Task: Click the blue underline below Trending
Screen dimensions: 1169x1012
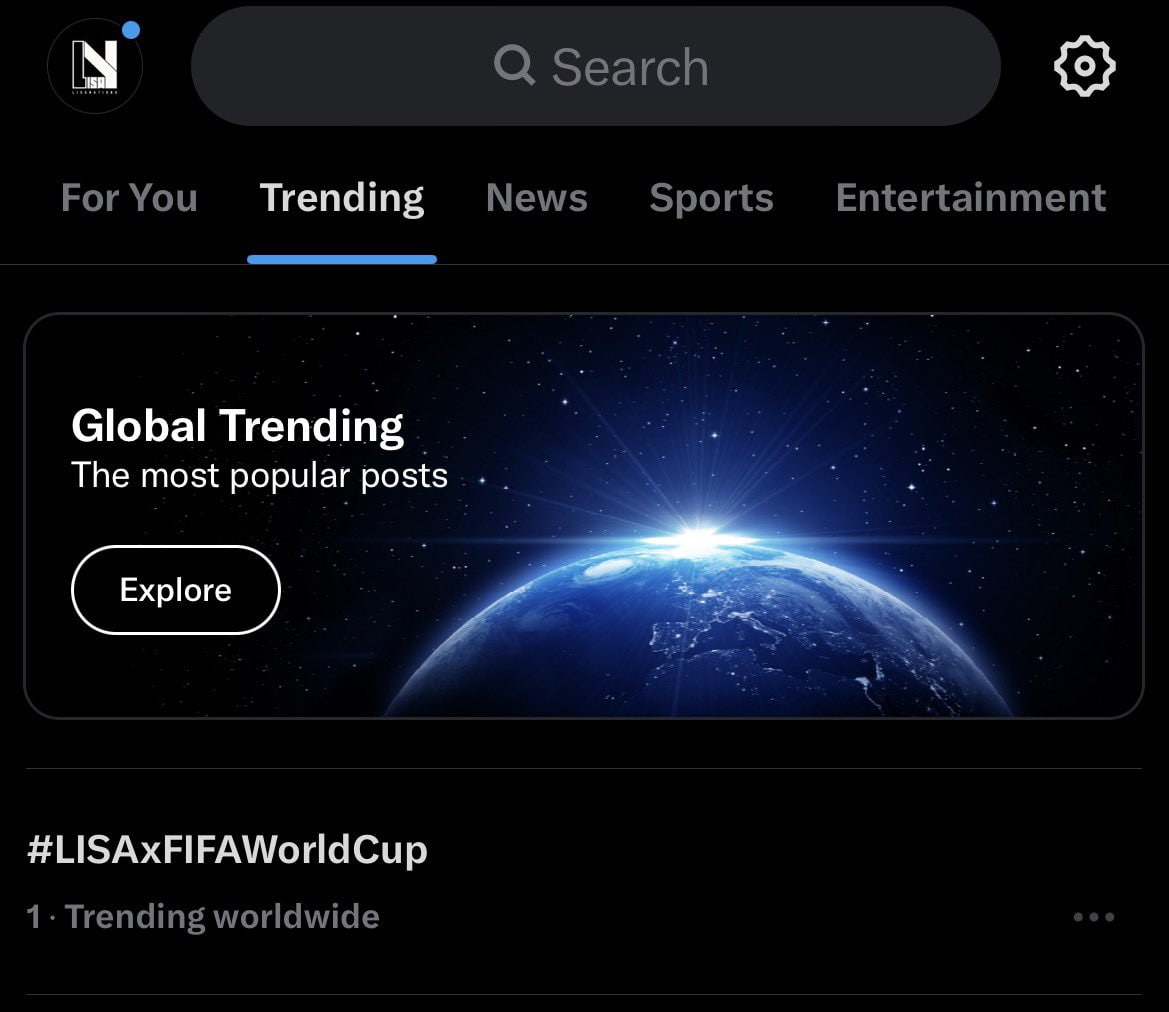Action: point(341,259)
